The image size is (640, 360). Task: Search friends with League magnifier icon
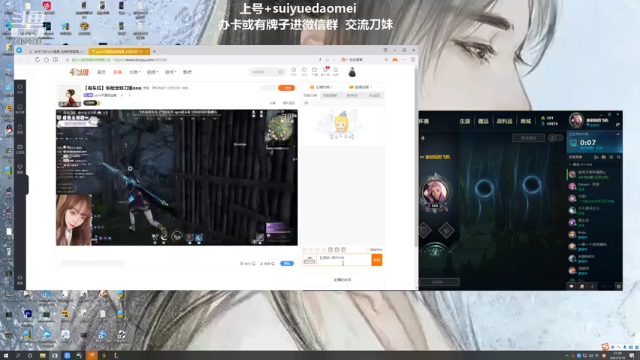click(618, 157)
